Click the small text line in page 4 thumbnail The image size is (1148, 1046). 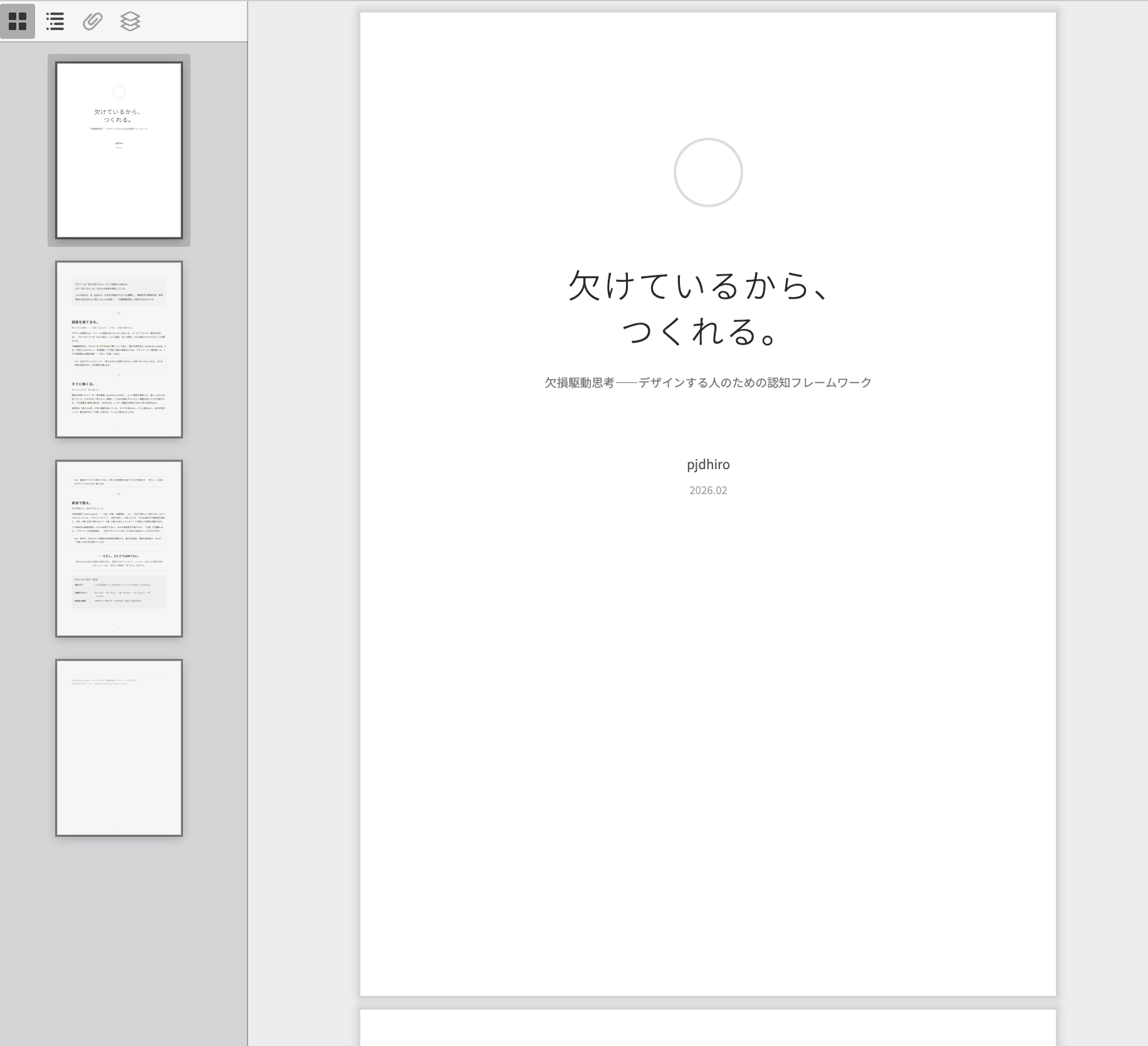coord(105,681)
